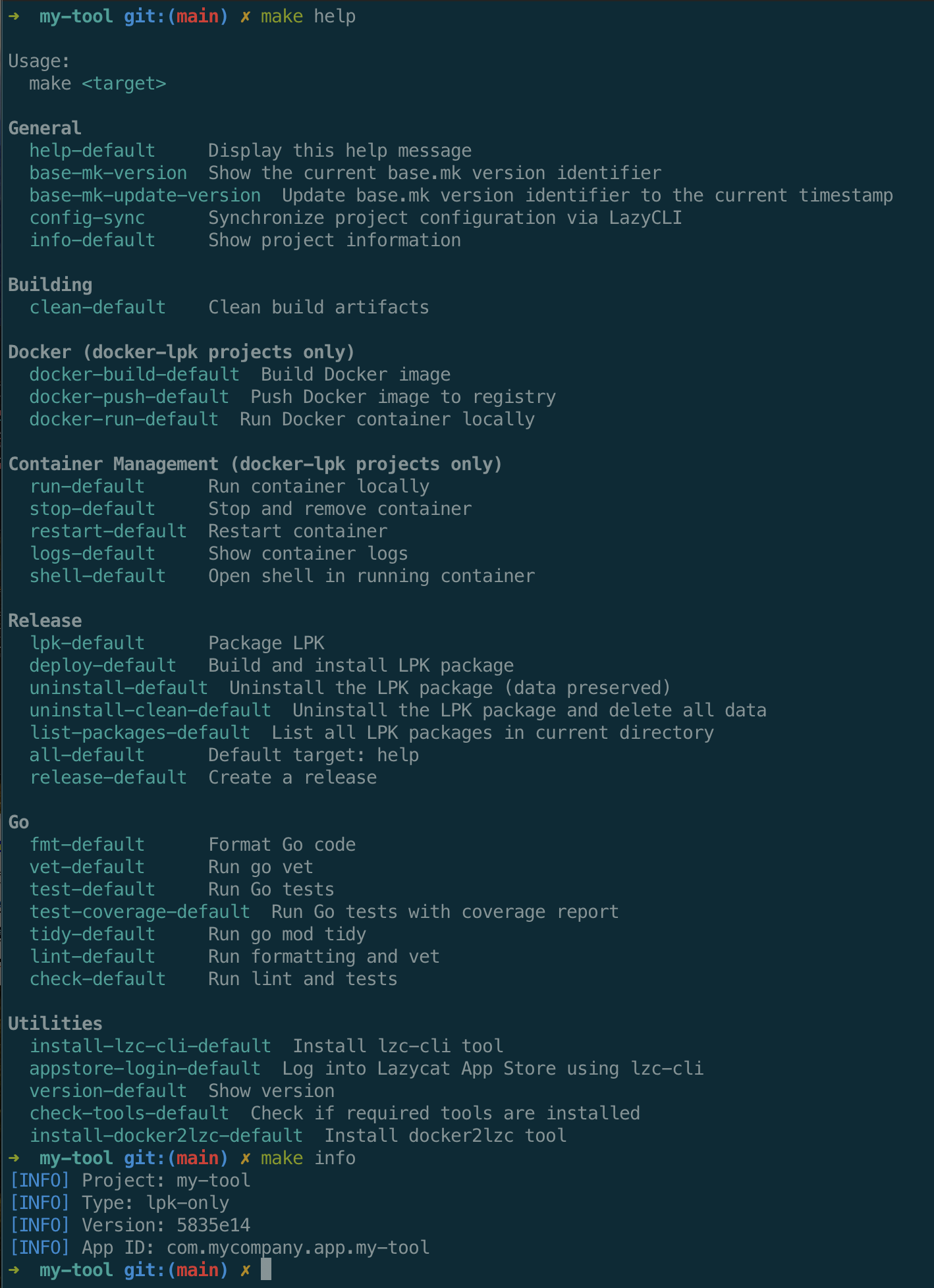
Task: Click the list-packages-default target
Action: pyautogui.click(x=140, y=733)
